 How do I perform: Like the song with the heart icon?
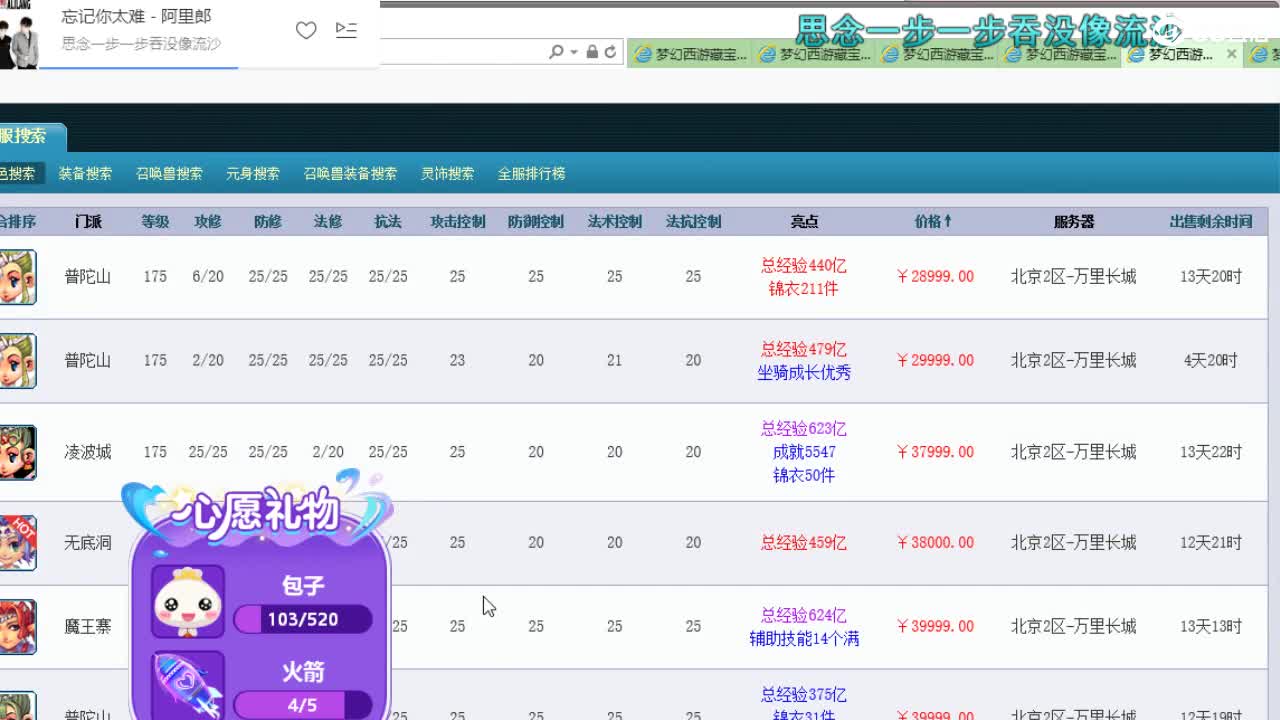pyautogui.click(x=306, y=31)
